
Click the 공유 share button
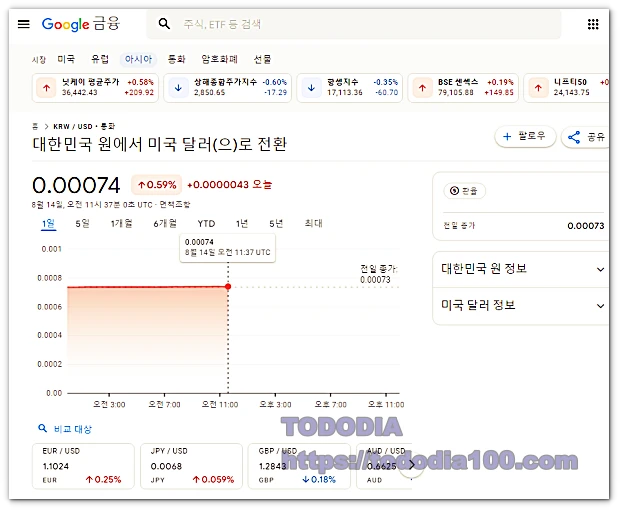pyautogui.click(x=586, y=137)
